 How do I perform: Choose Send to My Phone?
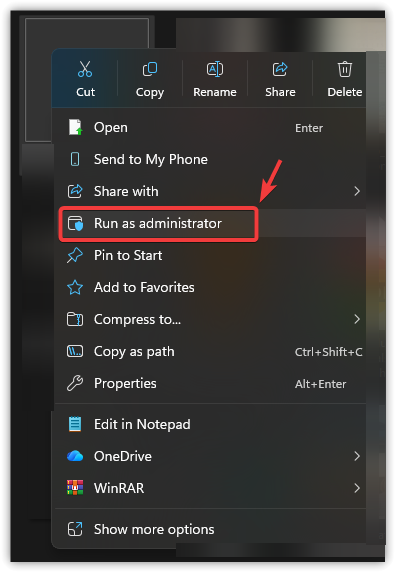(x=210, y=159)
